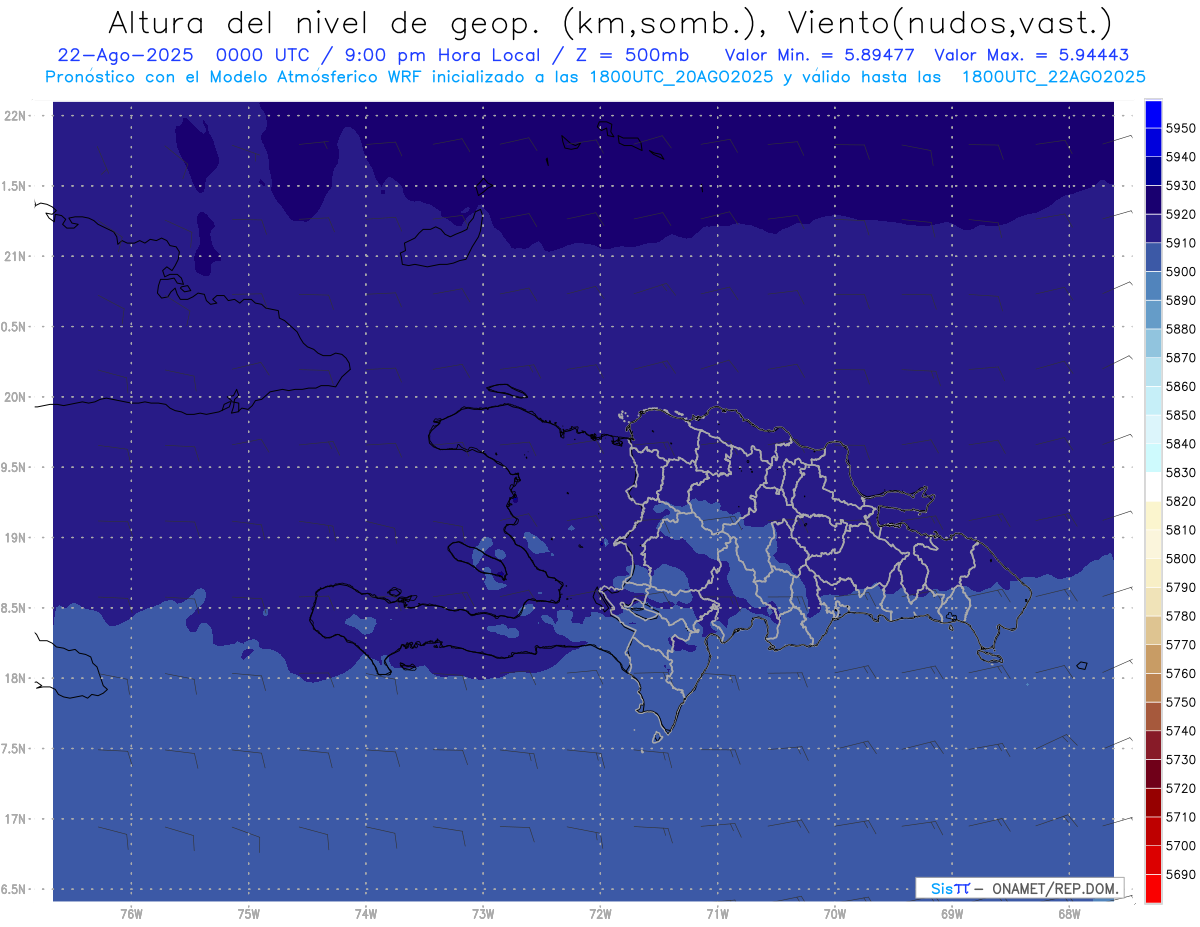Screen dimensions: 1200x927
Task: Click the legend value 5880
Action: (1180, 329)
